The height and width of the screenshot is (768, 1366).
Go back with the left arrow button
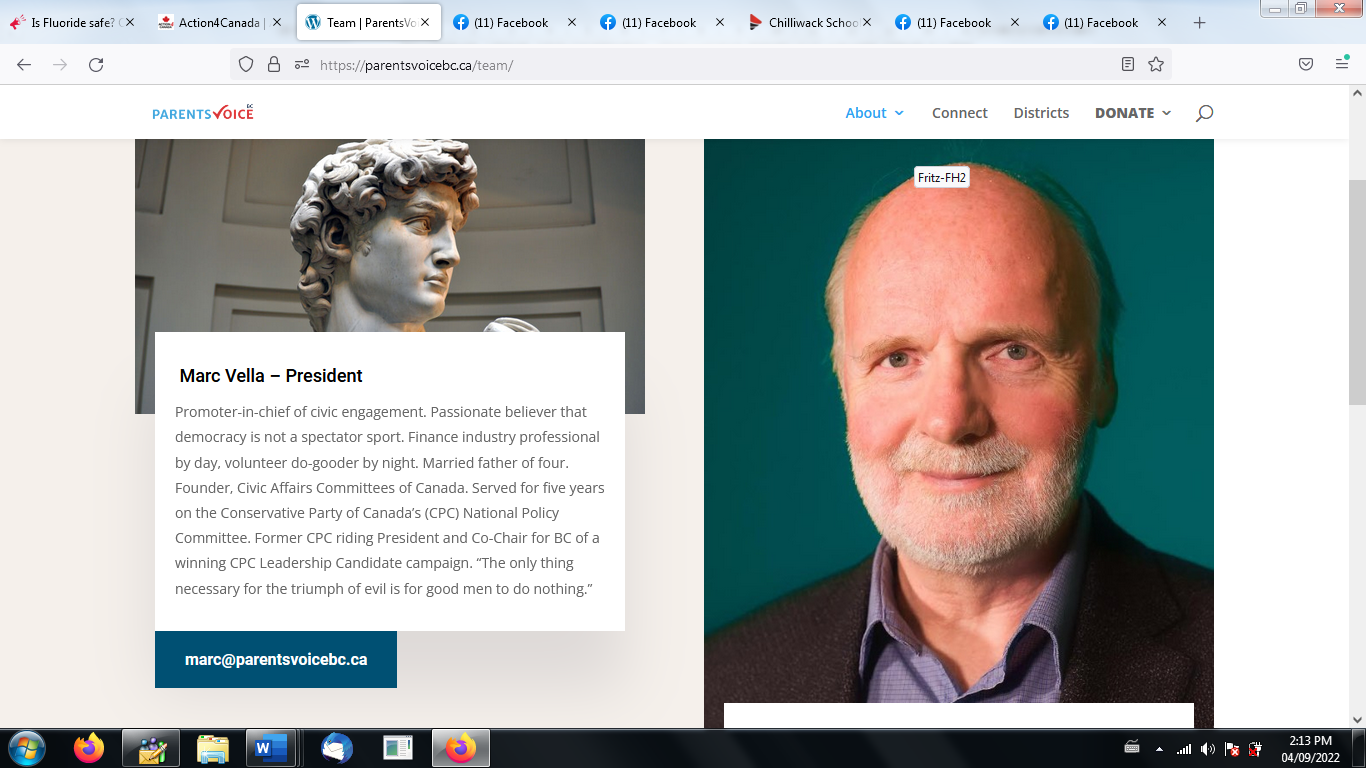pos(24,64)
